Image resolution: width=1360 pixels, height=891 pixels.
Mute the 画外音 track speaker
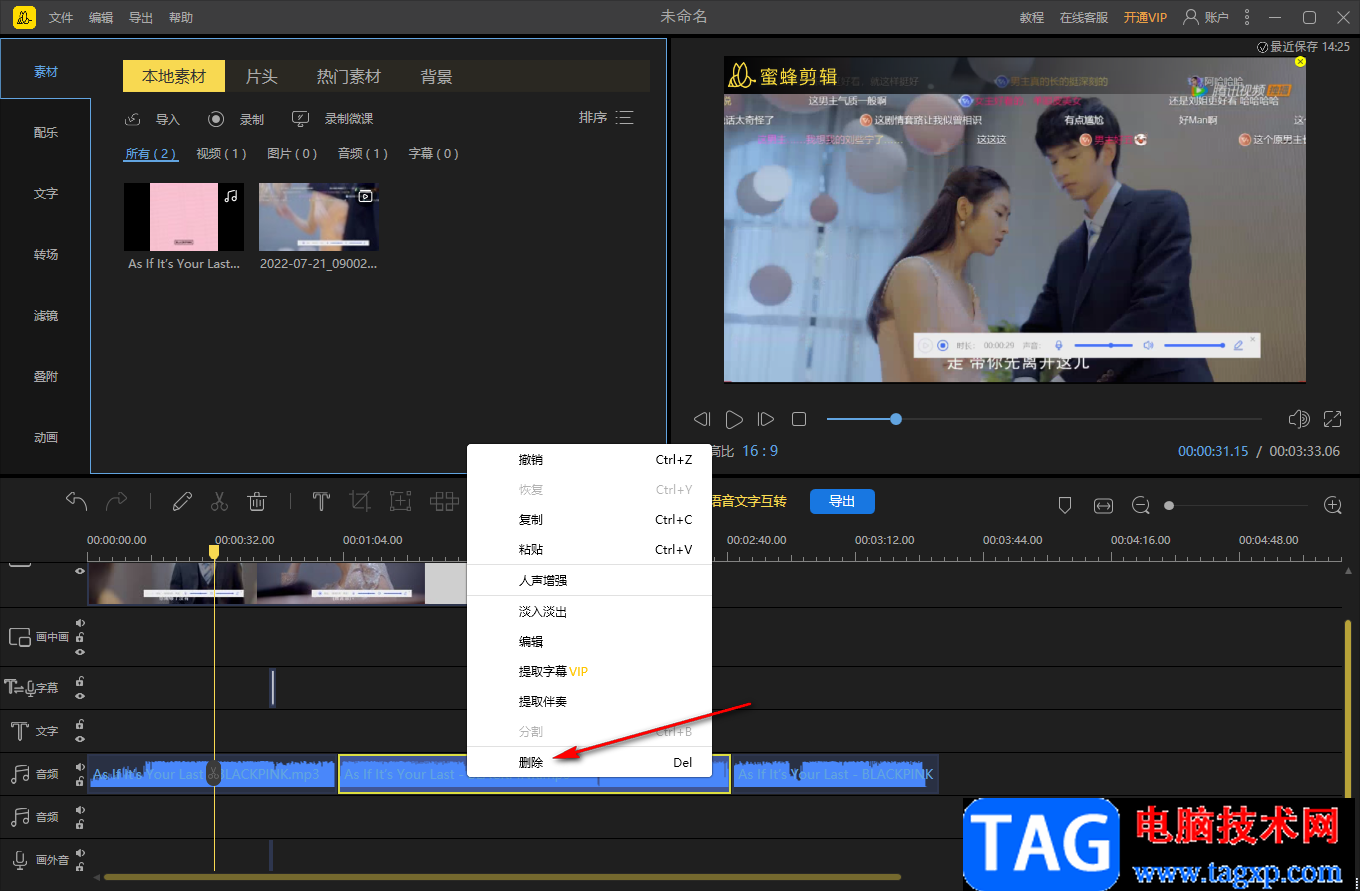click(x=80, y=853)
